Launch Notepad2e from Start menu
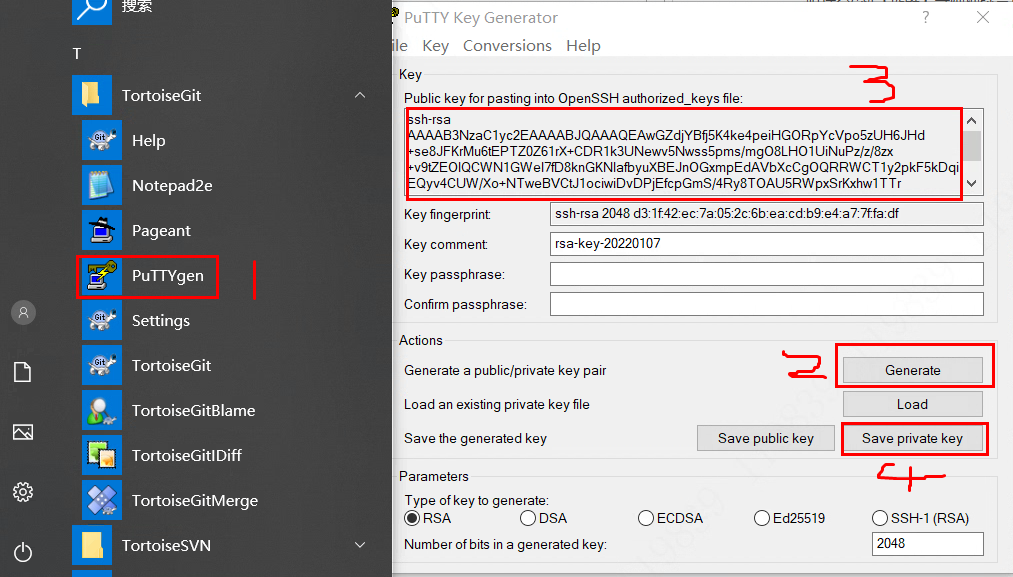Viewport: 1013px width, 577px height. click(101, 185)
